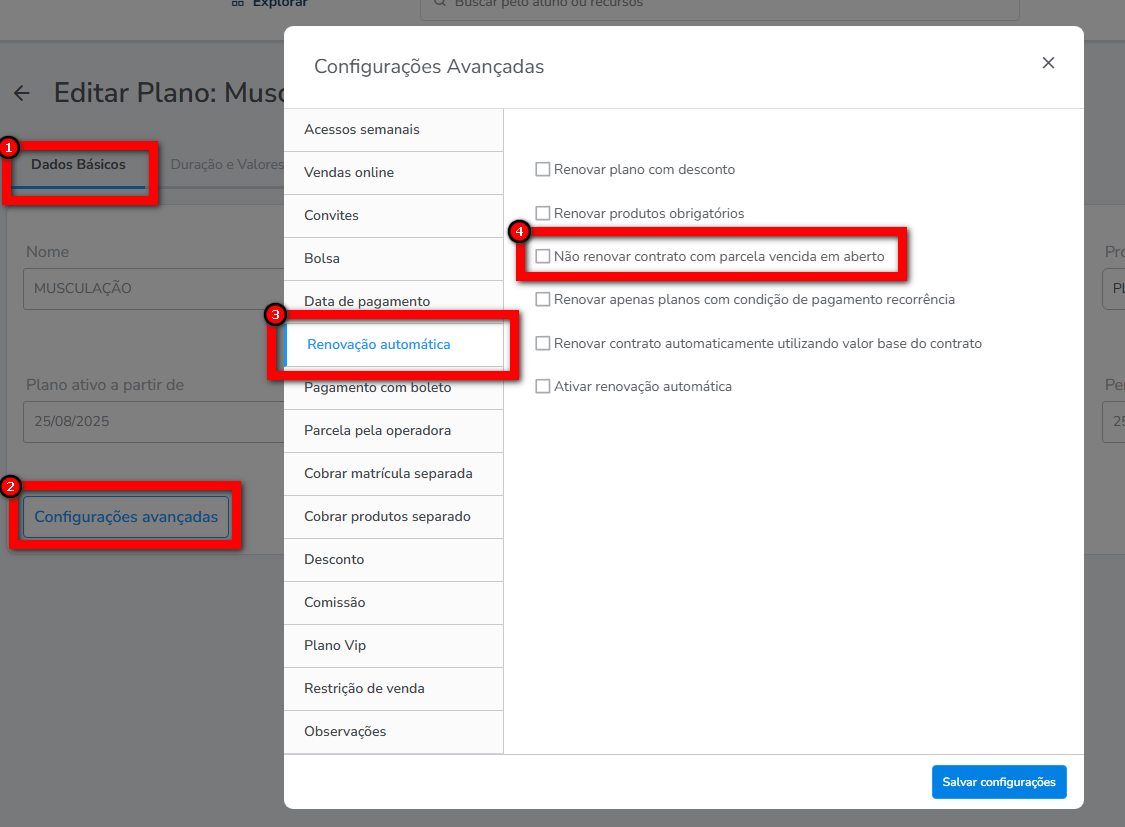
Task: Click Salvar configurações button
Action: (x=998, y=782)
